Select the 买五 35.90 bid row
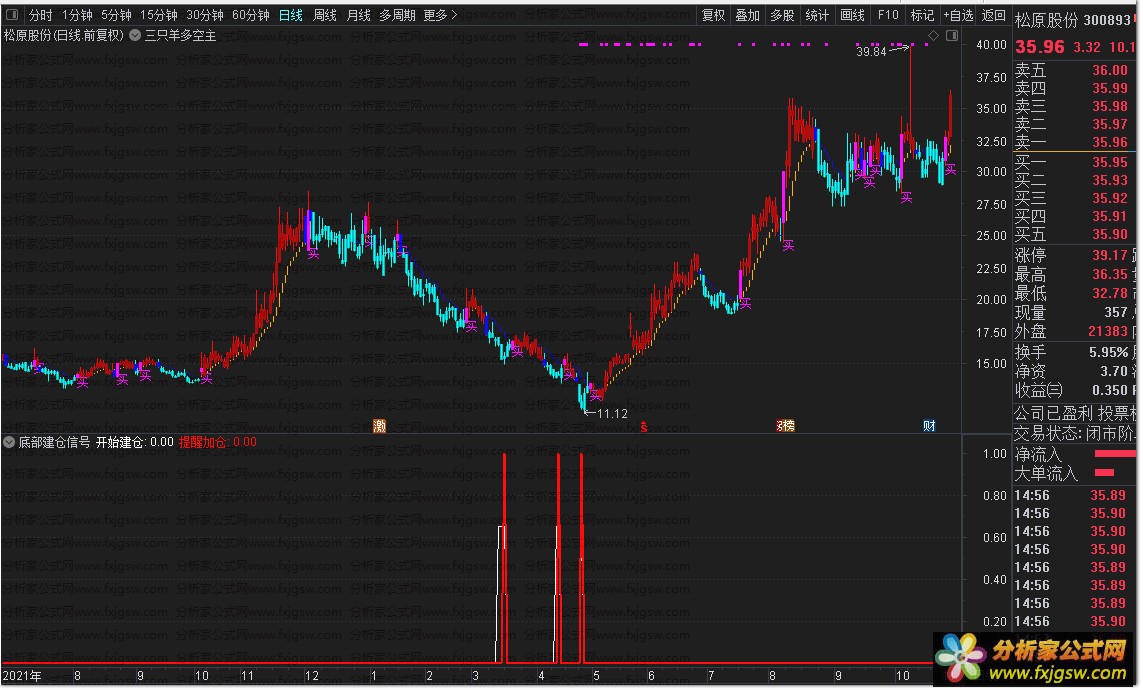This screenshot has width=1143, height=690. (1074, 235)
